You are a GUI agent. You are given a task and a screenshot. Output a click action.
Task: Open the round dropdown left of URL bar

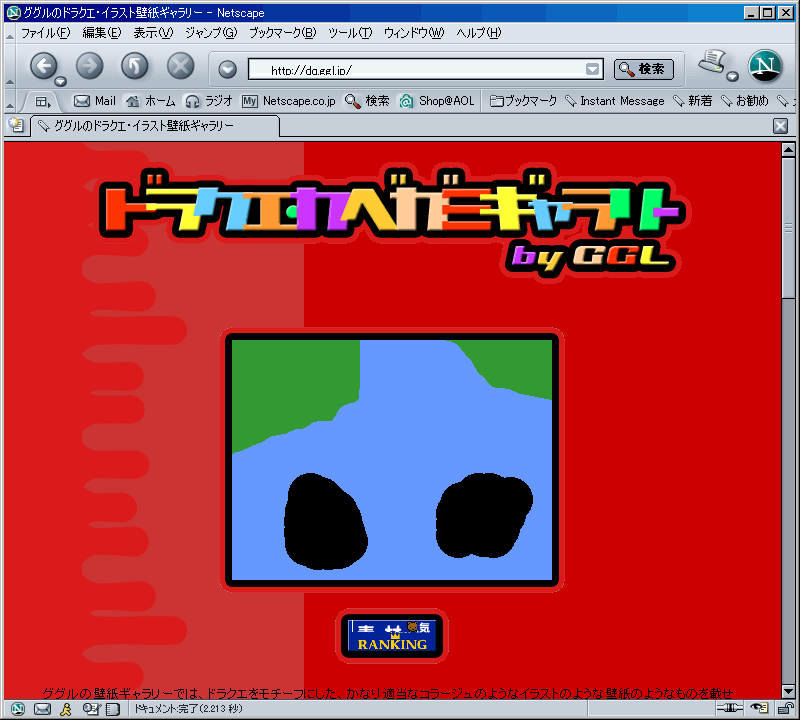228,69
